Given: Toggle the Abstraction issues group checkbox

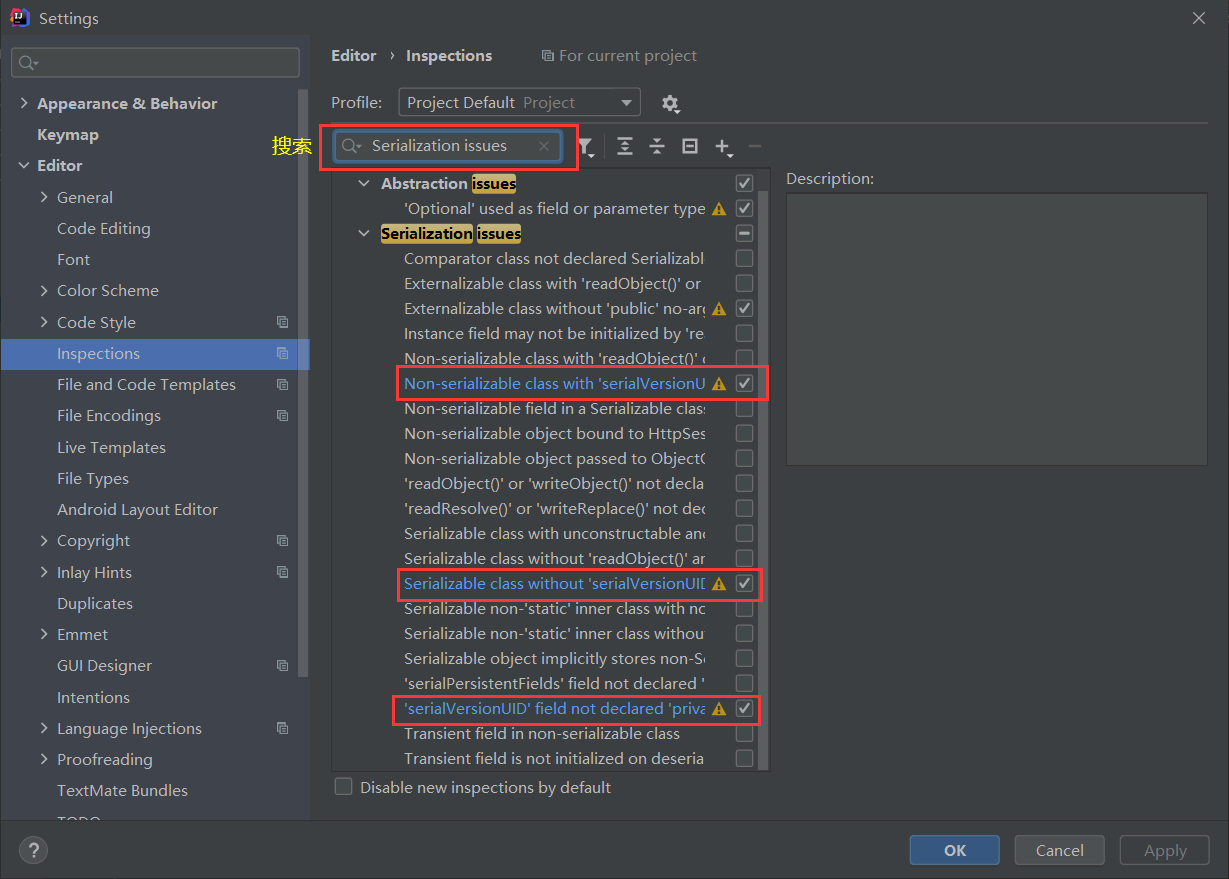Looking at the screenshot, I should tap(744, 183).
